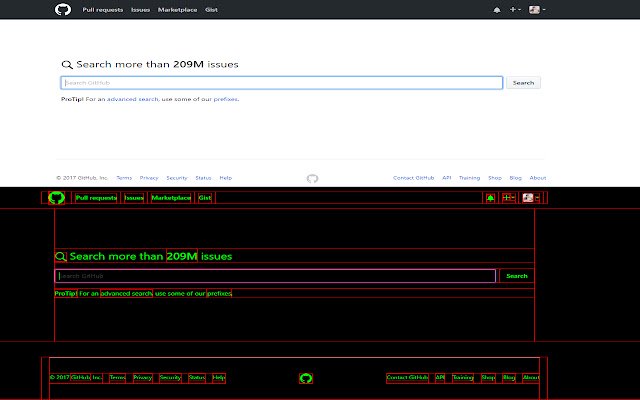Go to Pull requests in white page header
The height and width of the screenshot is (400, 640).
[x=102, y=10]
